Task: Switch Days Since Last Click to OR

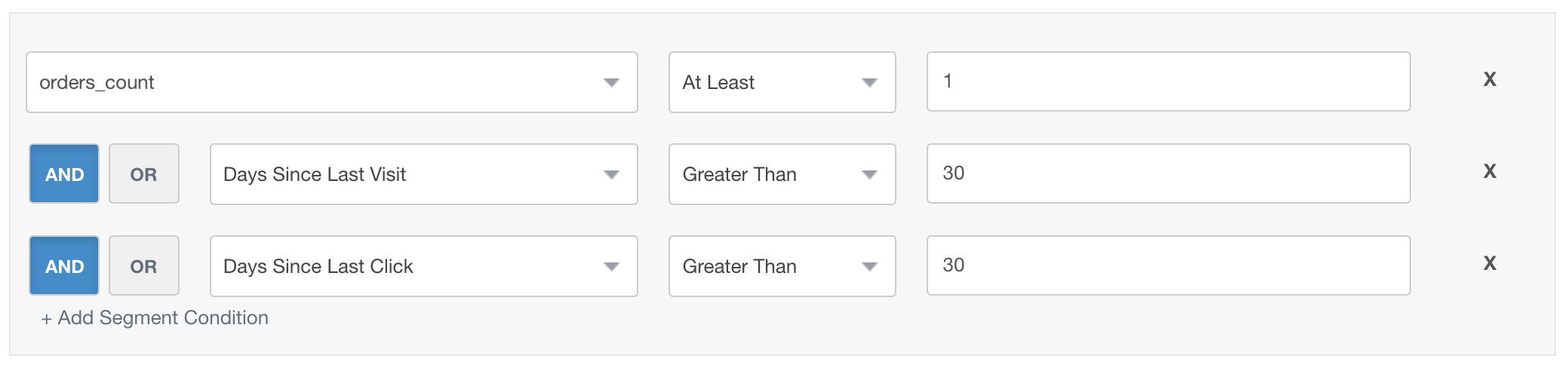Action: (143, 266)
